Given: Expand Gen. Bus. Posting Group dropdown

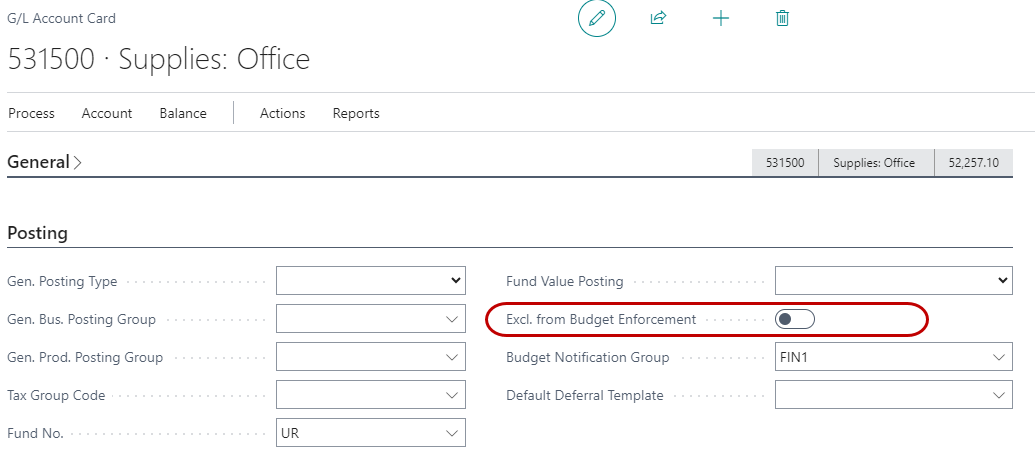Looking at the screenshot, I should point(452,319).
